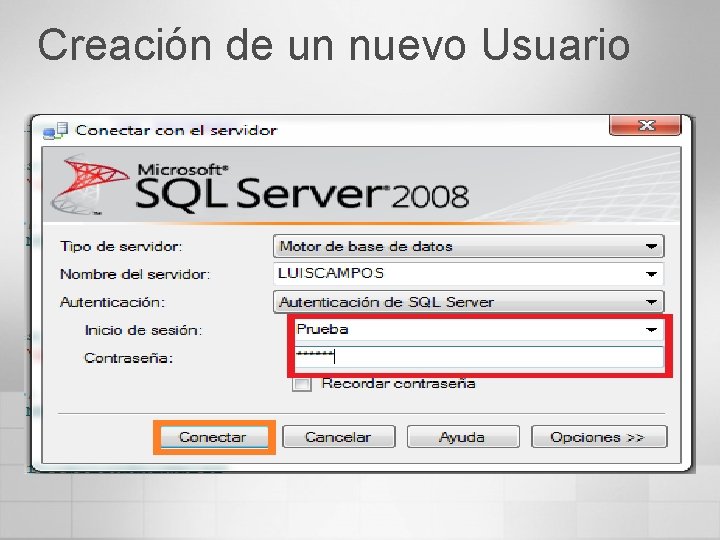Click the server connection title bar icon
720x540 pixels.
click(56, 131)
